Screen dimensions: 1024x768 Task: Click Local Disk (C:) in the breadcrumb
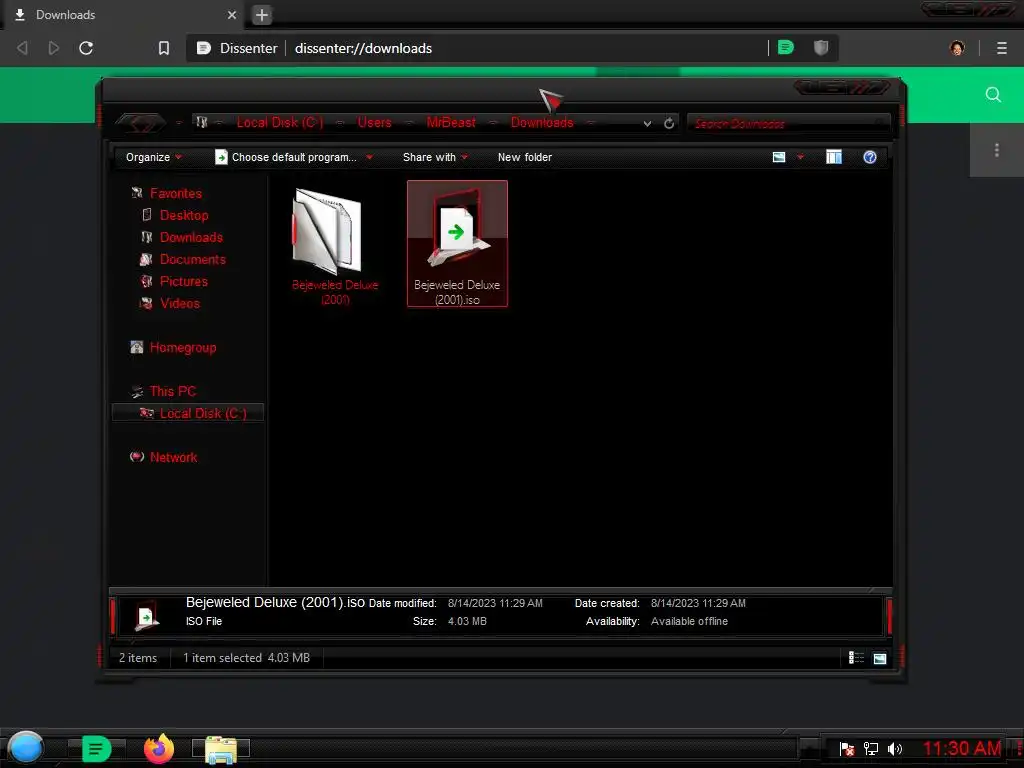click(280, 122)
